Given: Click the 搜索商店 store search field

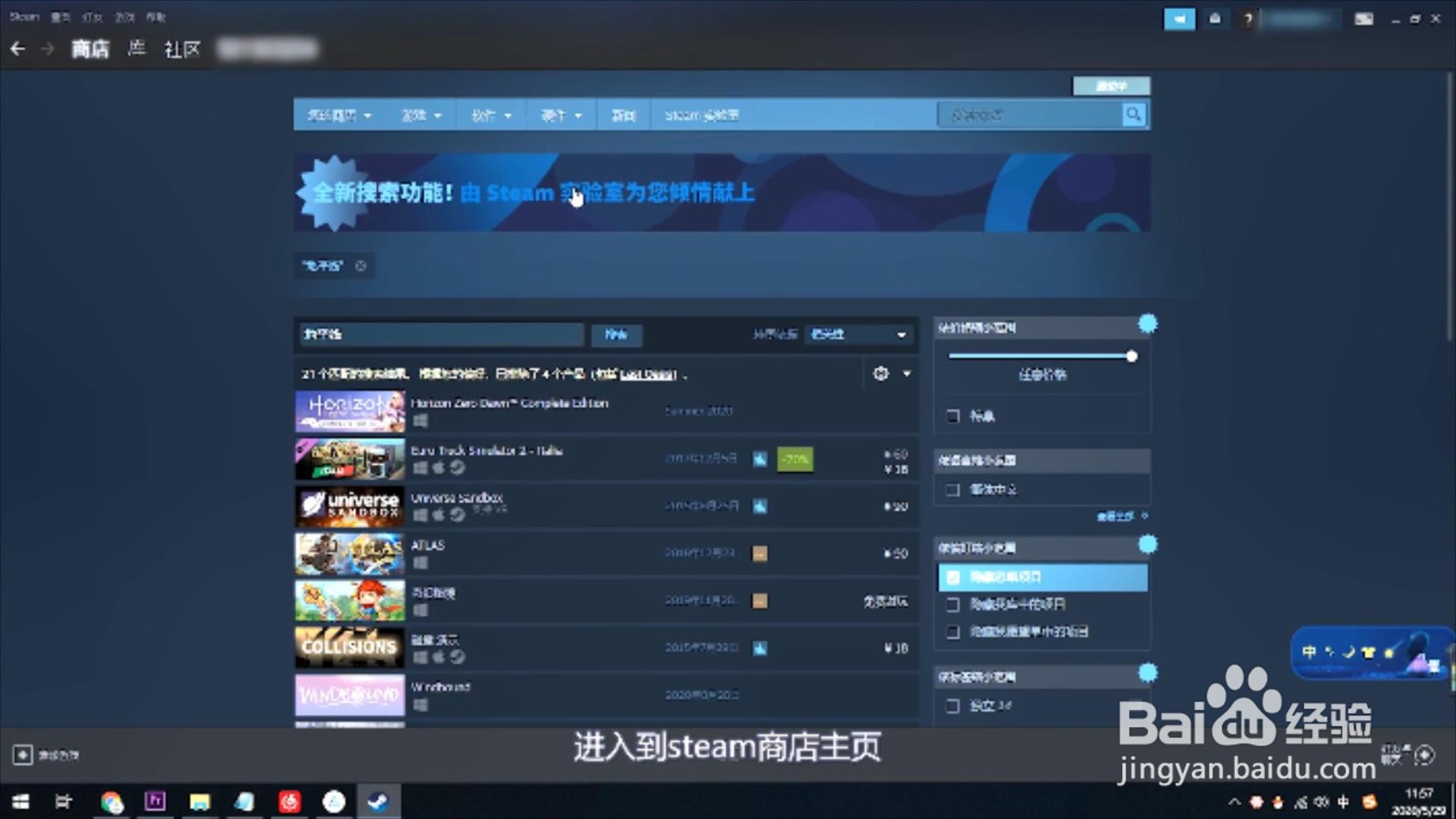Looking at the screenshot, I should pyautogui.click(x=1030, y=115).
